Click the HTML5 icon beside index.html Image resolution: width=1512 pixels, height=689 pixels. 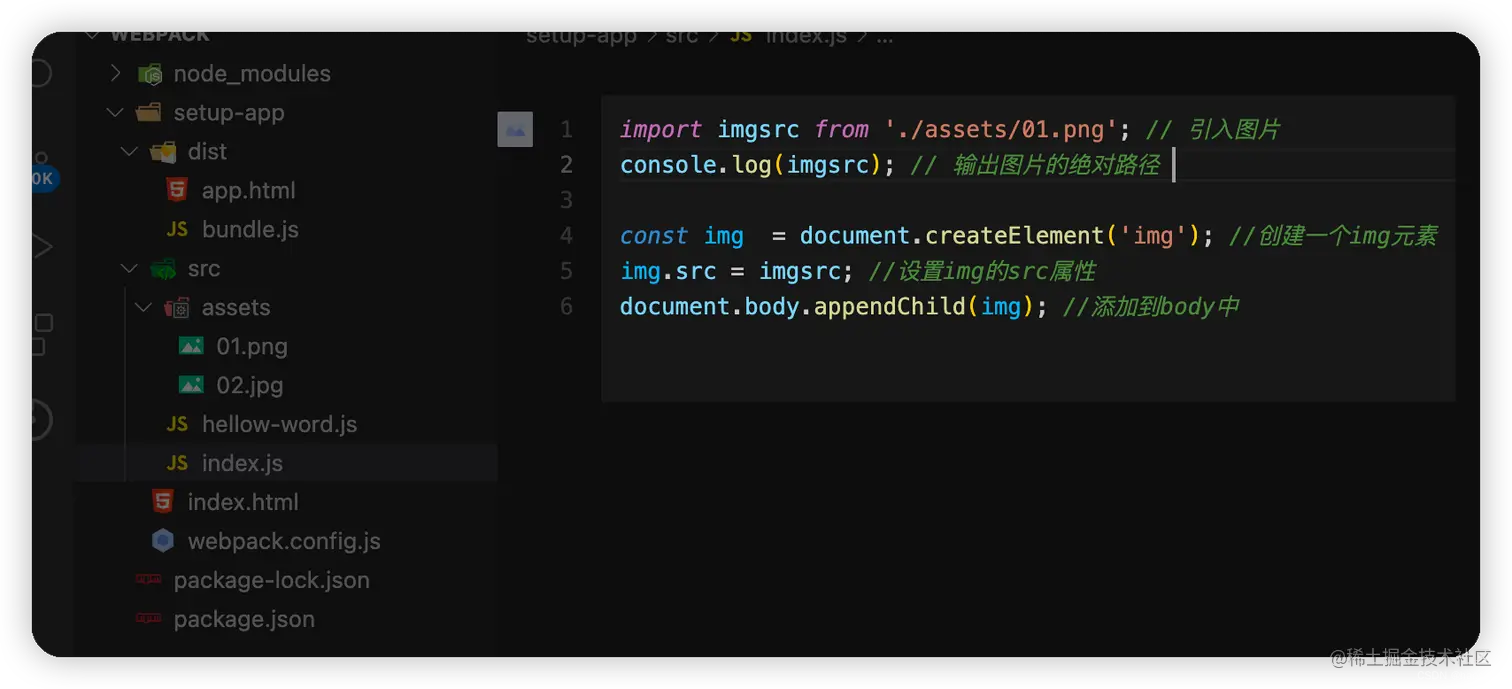click(163, 502)
